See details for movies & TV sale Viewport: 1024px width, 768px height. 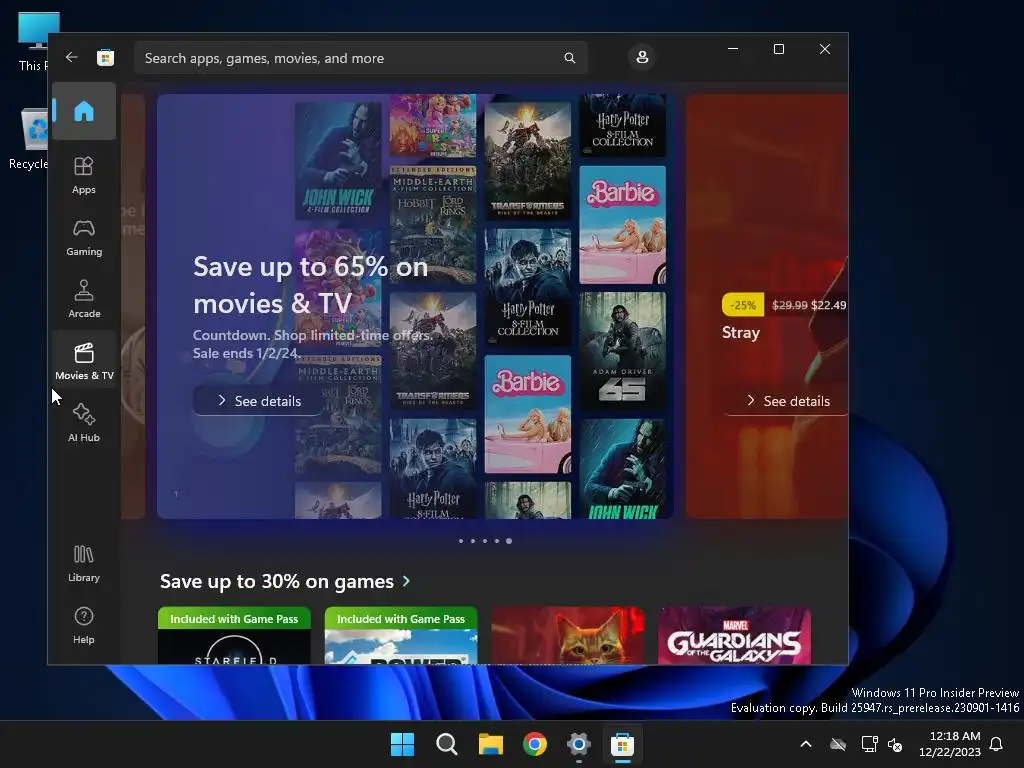tap(259, 401)
